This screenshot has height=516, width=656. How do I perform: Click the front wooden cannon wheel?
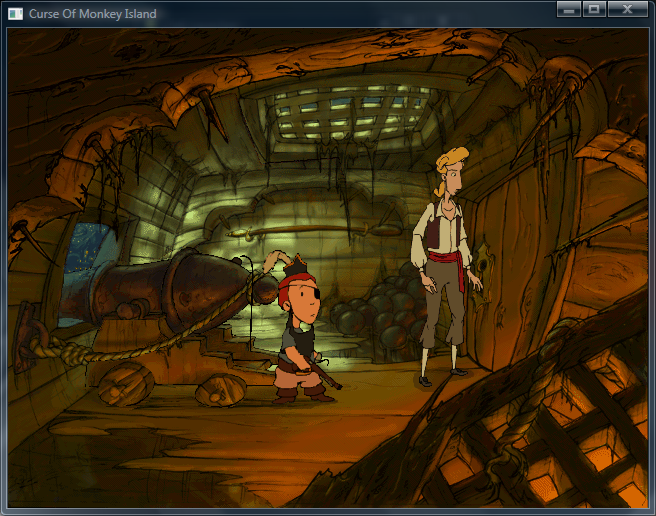click(x=127, y=383)
